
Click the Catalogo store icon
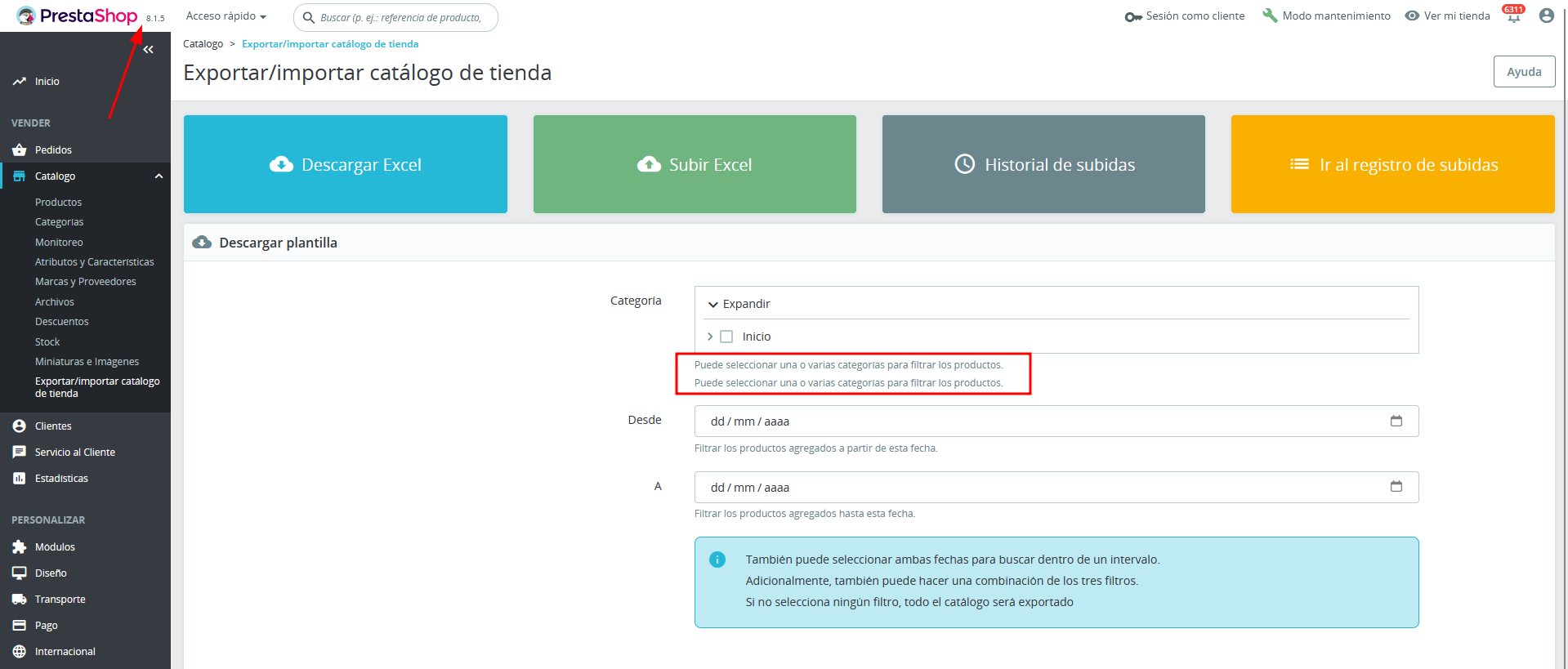click(x=20, y=176)
